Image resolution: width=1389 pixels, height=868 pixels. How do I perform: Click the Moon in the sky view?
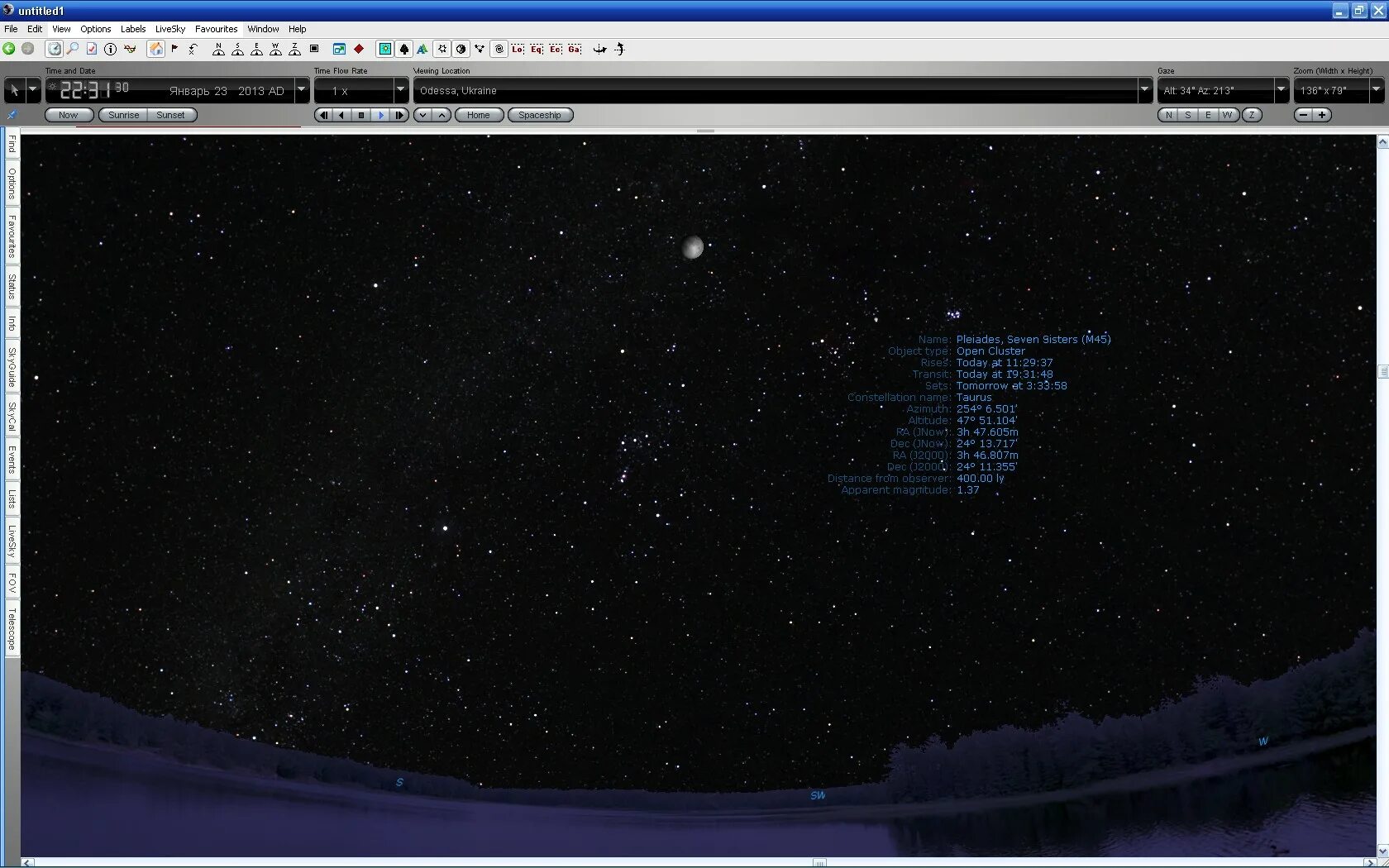[693, 246]
